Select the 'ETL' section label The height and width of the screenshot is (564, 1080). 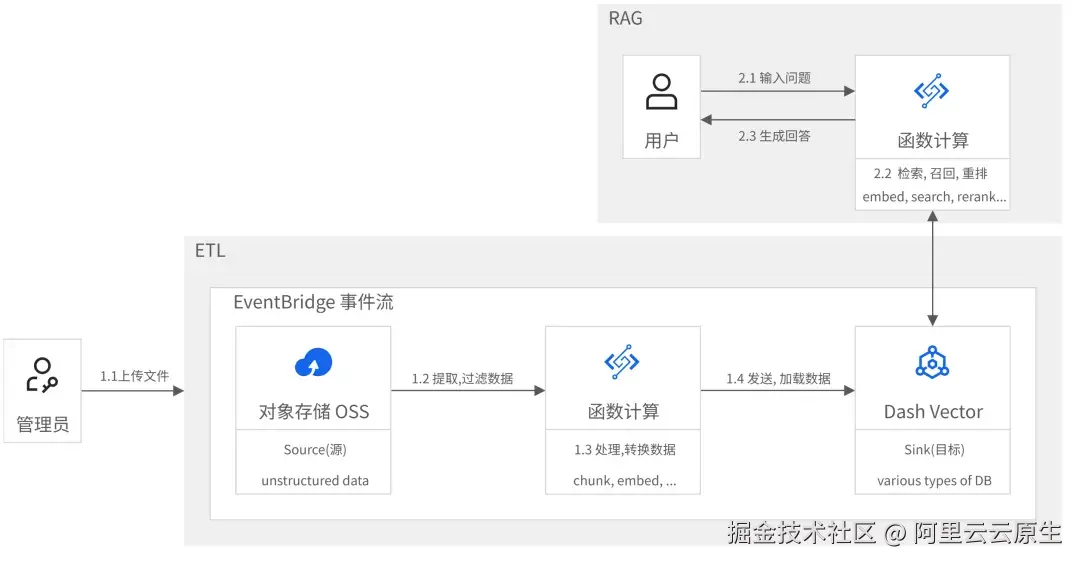210,251
